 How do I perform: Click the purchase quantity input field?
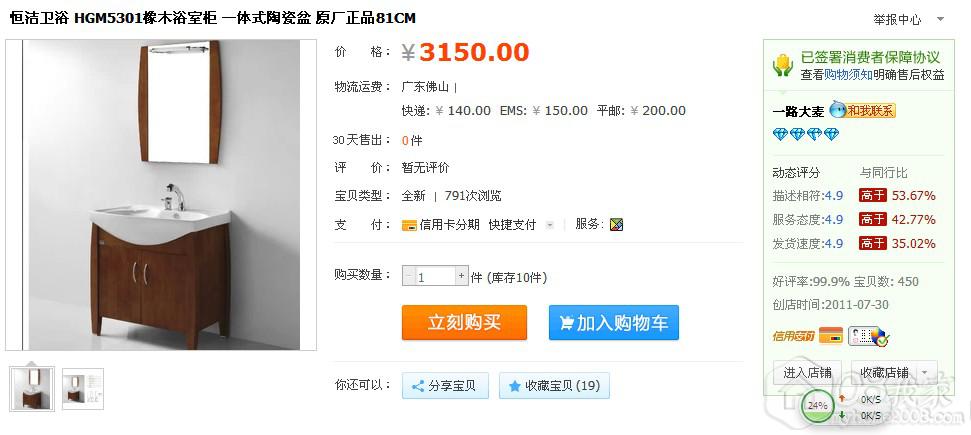click(435, 275)
